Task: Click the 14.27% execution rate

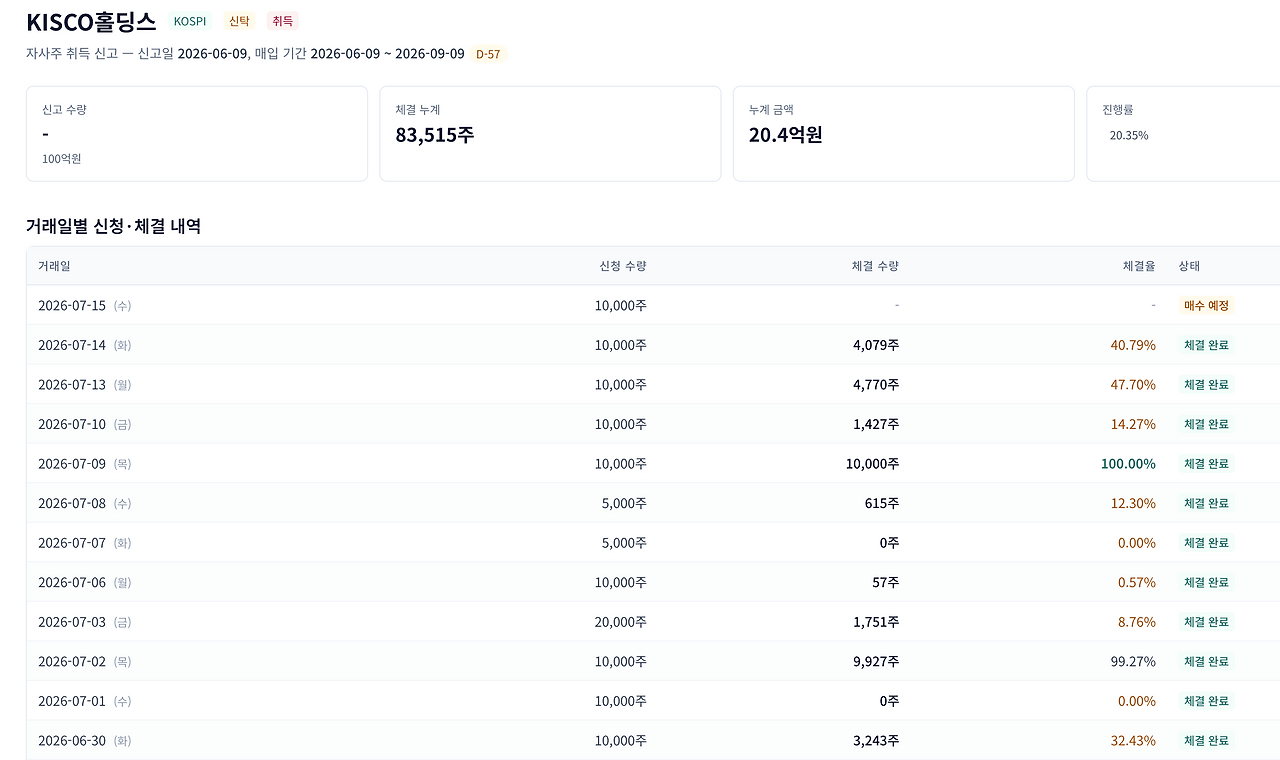Action: [1133, 424]
